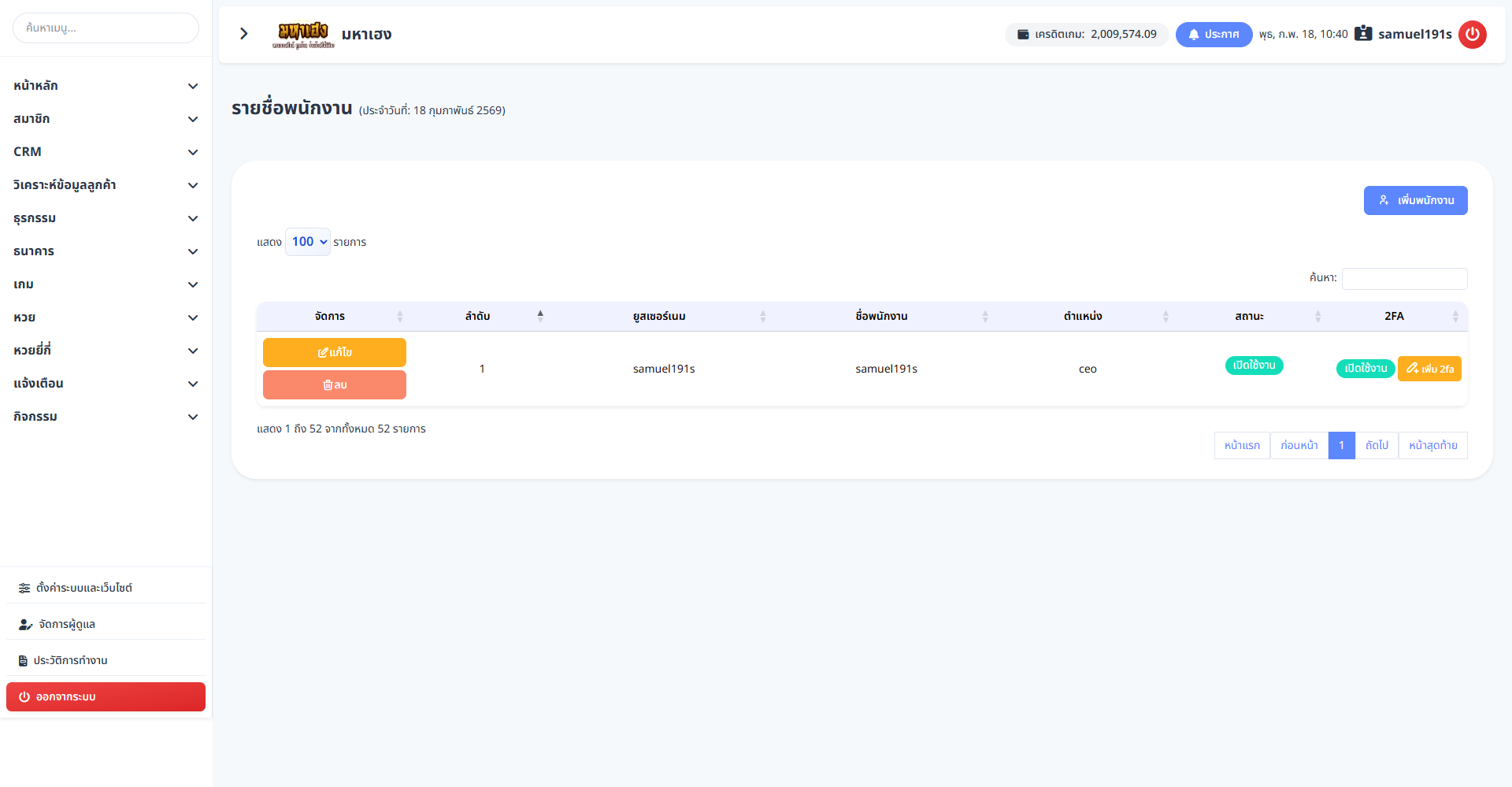Click the เพิ่มพนักงาน add employee button
The image size is (1512, 787).
1415,201
